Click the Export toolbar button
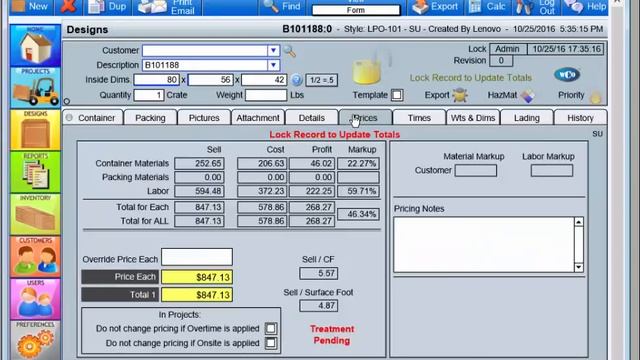This screenshot has height=360, width=640. pyautogui.click(x=435, y=7)
